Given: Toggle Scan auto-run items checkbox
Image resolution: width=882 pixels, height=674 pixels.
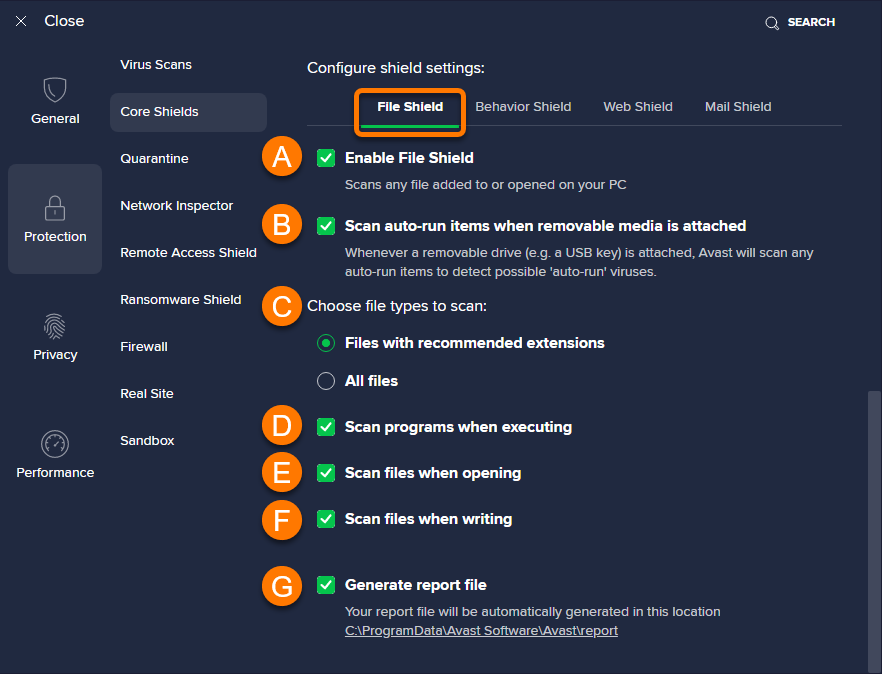Looking at the screenshot, I should coord(326,226).
